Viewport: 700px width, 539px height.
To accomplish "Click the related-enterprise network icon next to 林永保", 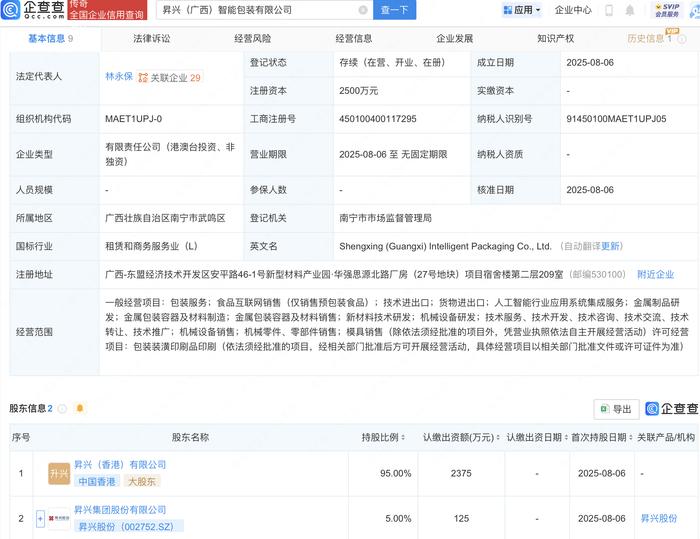I will click(143, 78).
